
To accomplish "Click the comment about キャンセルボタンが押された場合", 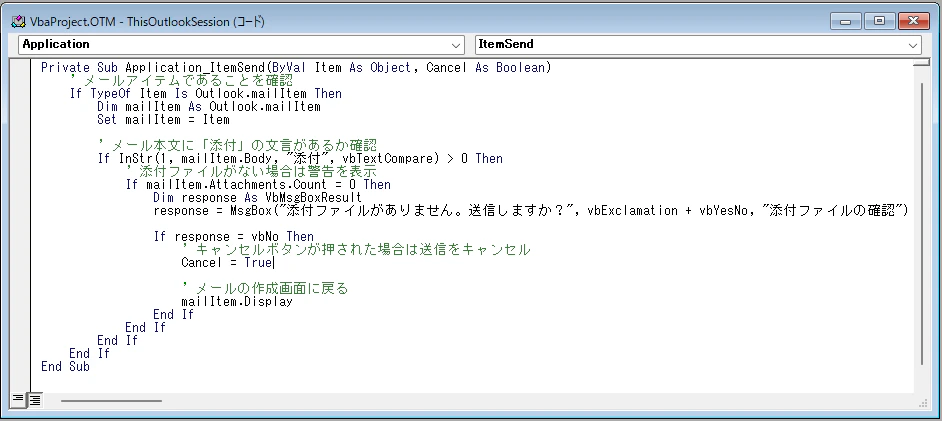I will point(356,250).
